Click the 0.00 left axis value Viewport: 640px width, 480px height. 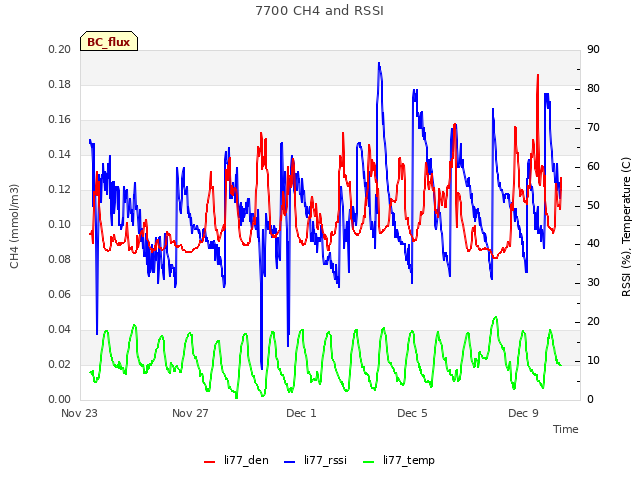(x=60, y=399)
